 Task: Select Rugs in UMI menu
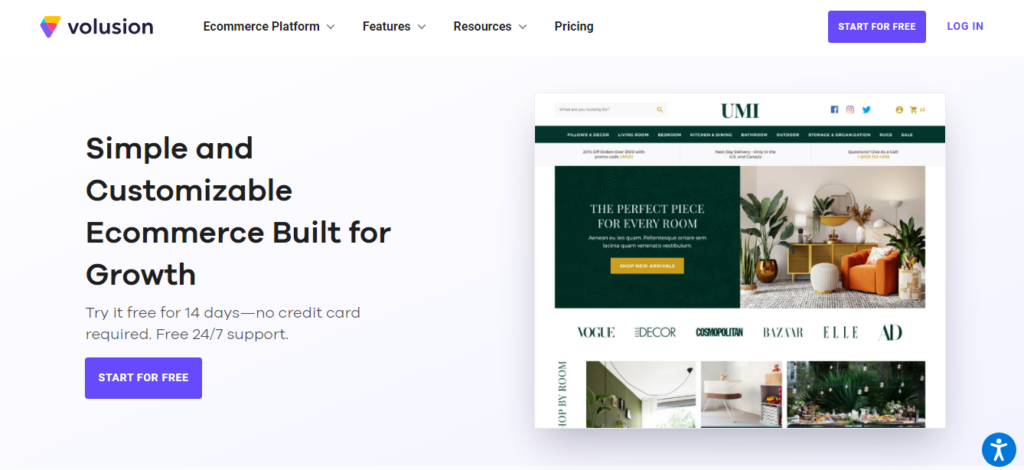tap(886, 134)
